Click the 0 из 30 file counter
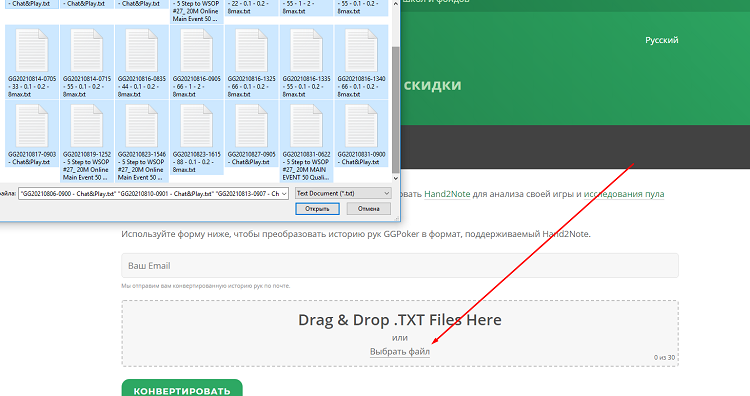 click(x=664, y=357)
